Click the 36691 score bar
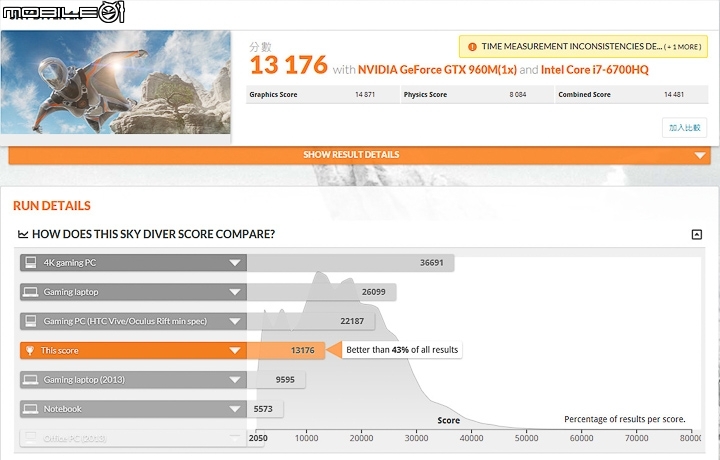Image resolution: width=720 pixels, height=460 pixels. 350,263
